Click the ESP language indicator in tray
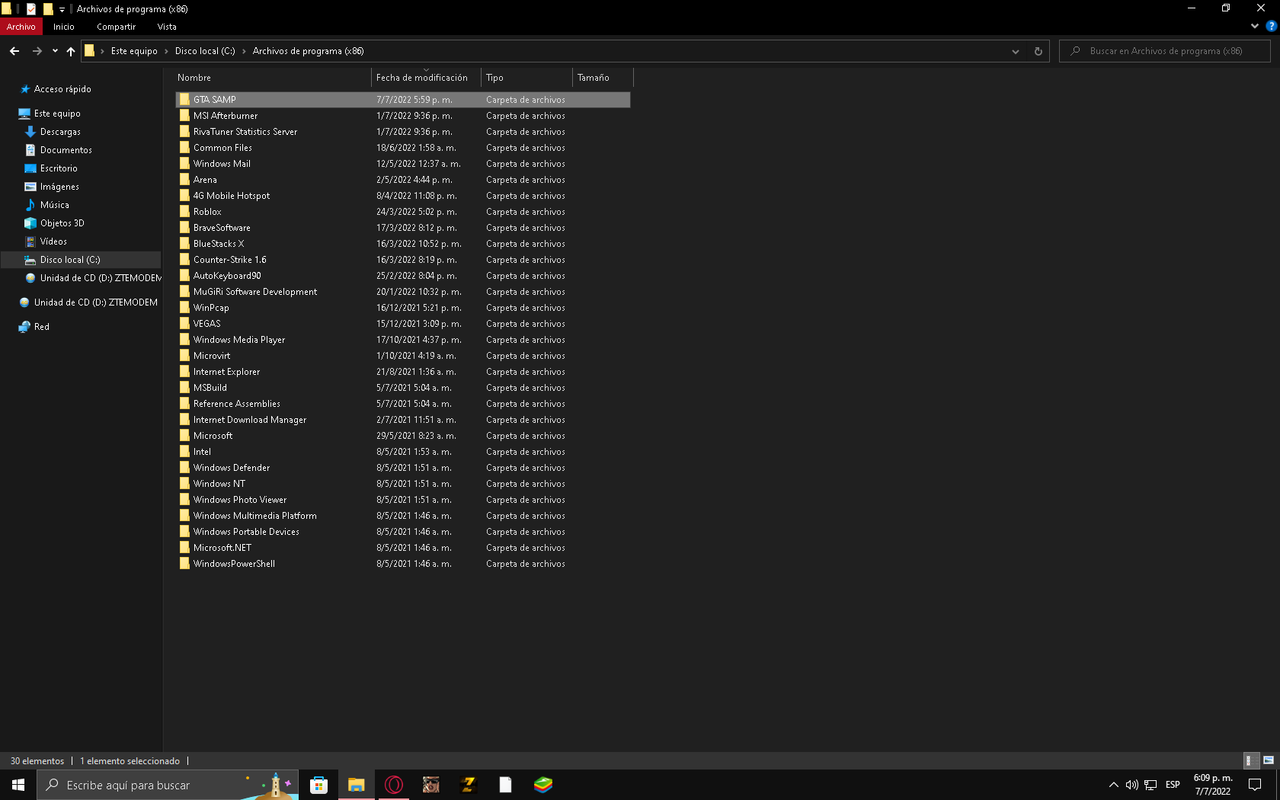The image size is (1280, 800). pyautogui.click(x=1173, y=785)
